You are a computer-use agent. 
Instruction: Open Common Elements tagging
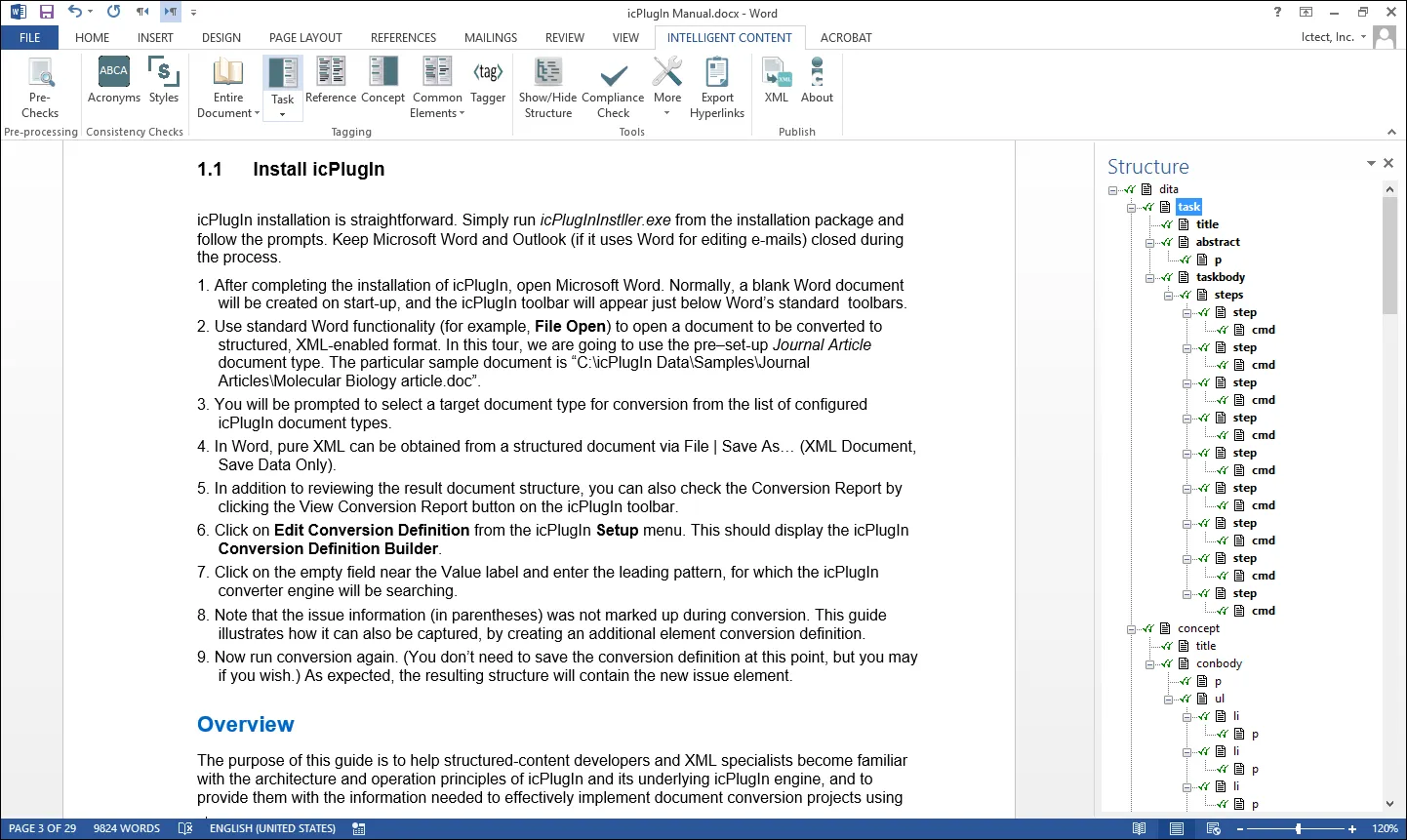(x=437, y=88)
